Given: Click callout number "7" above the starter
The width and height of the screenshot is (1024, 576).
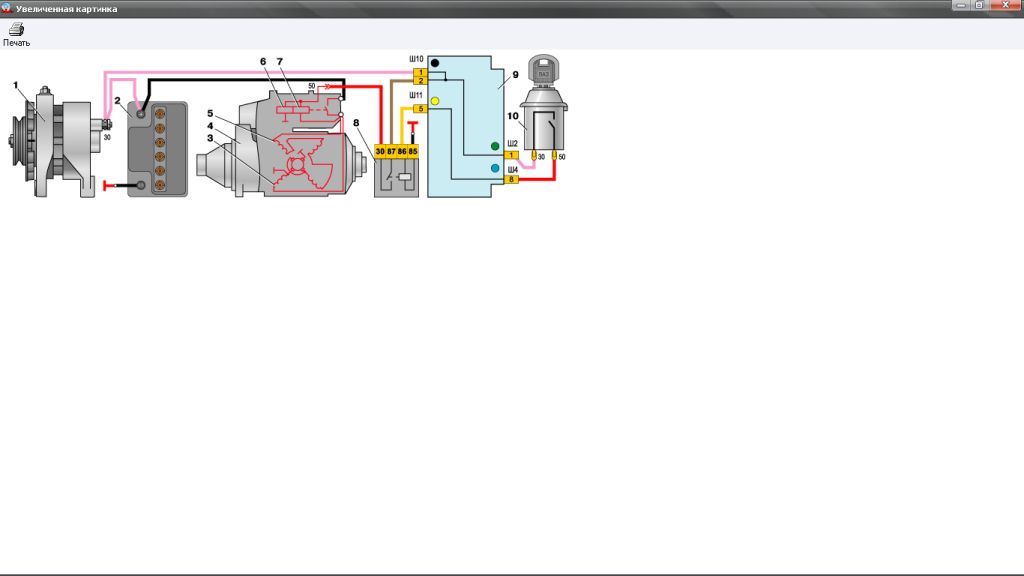Looking at the screenshot, I should click(x=280, y=61).
